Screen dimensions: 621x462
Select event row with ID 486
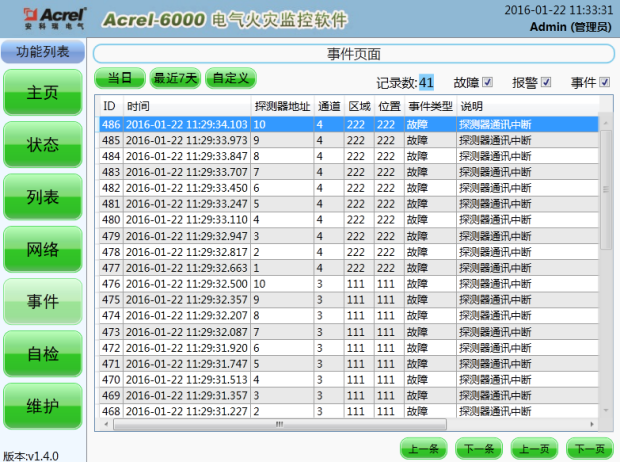click(300, 125)
